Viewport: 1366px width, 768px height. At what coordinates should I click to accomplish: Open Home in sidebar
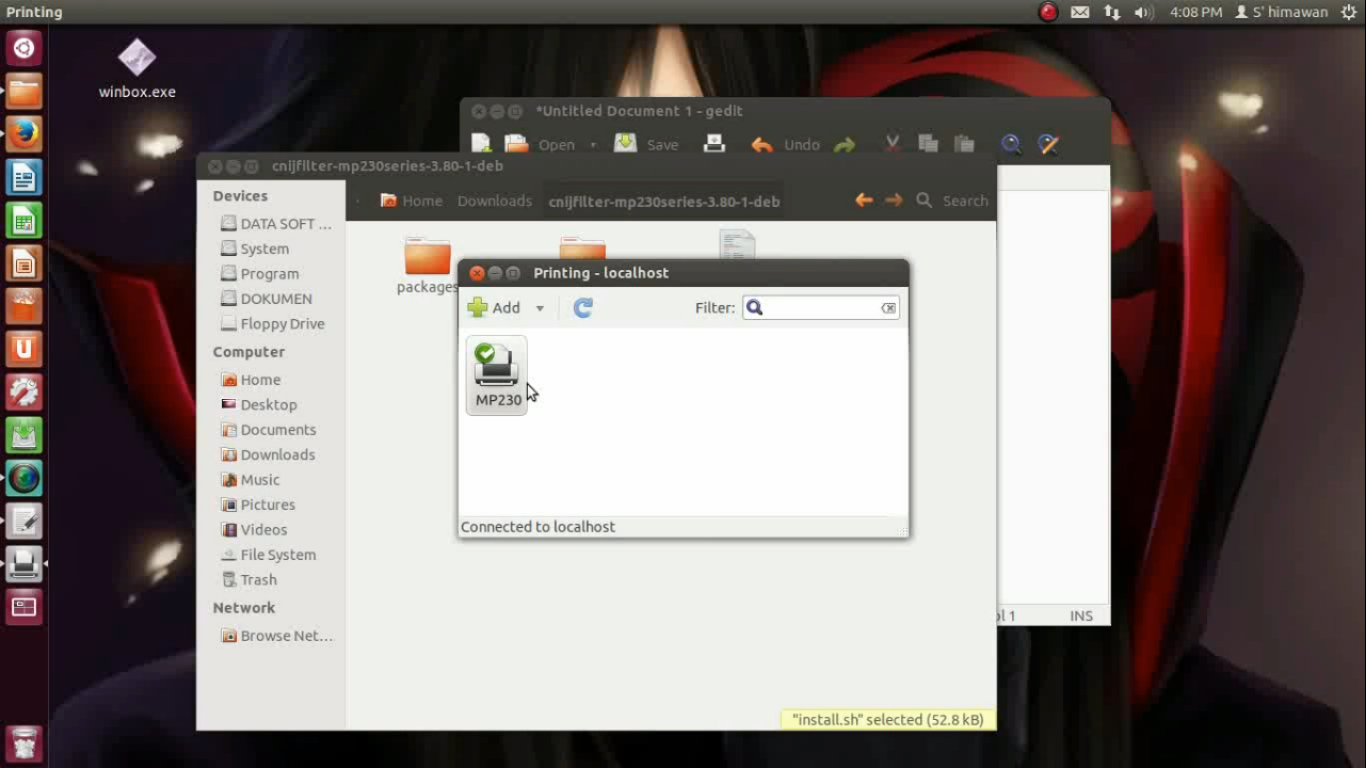point(251,380)
